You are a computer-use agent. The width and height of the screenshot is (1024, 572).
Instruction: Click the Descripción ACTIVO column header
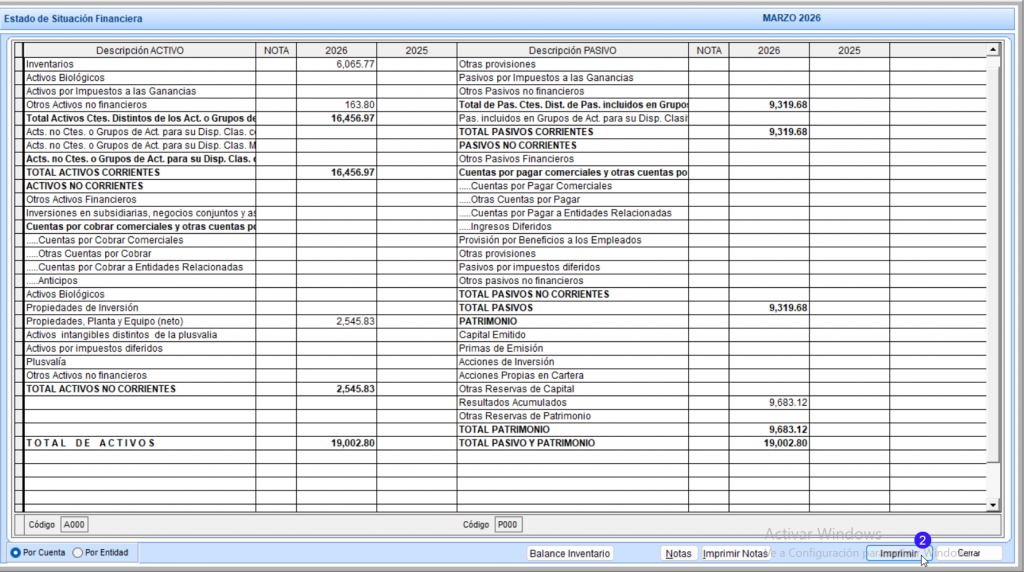[140, 50]
